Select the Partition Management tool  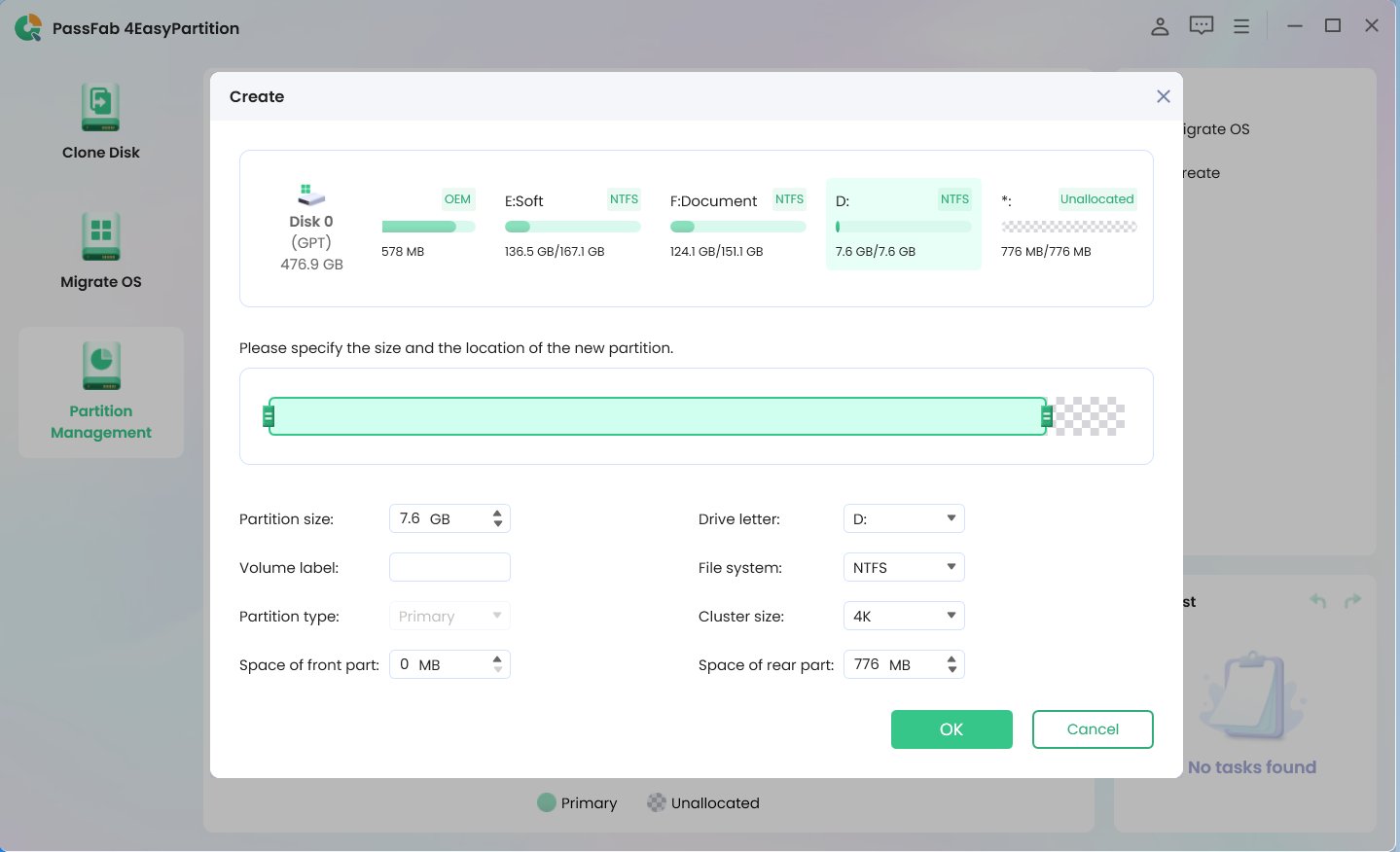pyautogui.click(x=100, y=392)
